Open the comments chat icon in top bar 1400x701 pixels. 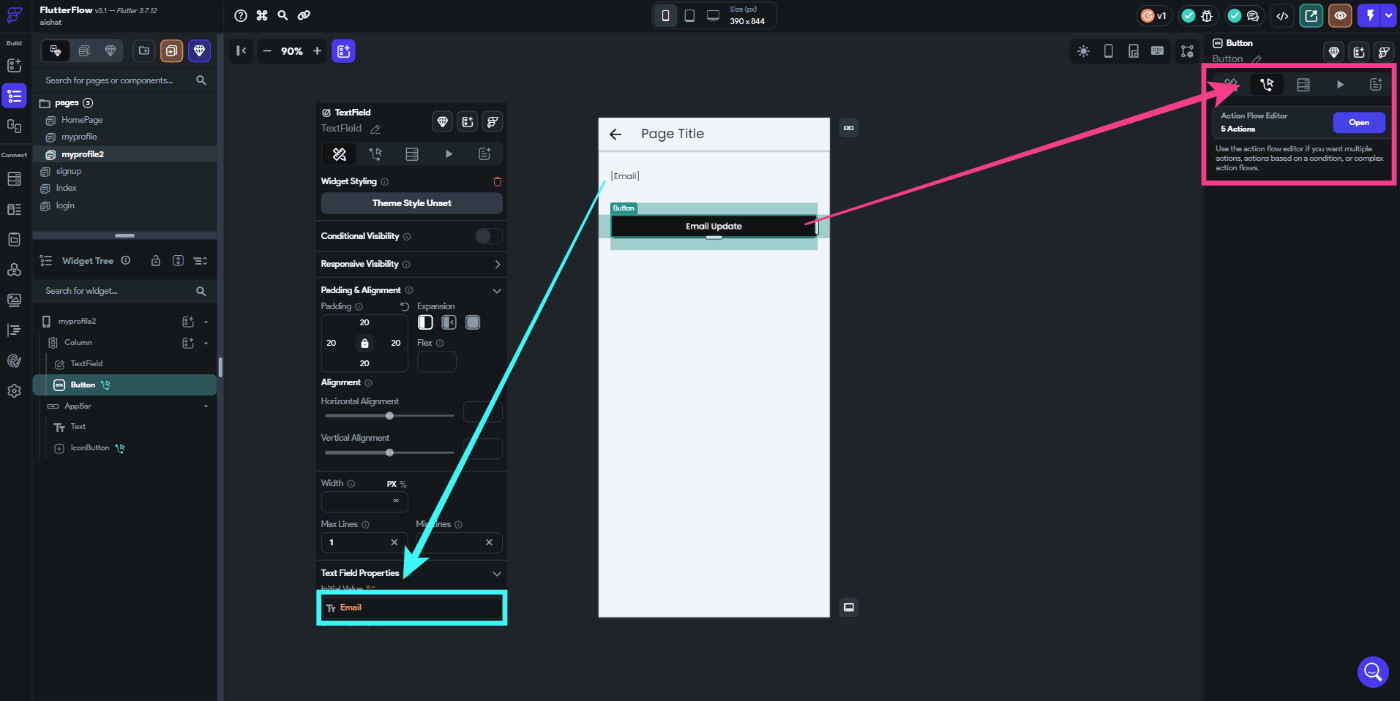coord(1252,15)
